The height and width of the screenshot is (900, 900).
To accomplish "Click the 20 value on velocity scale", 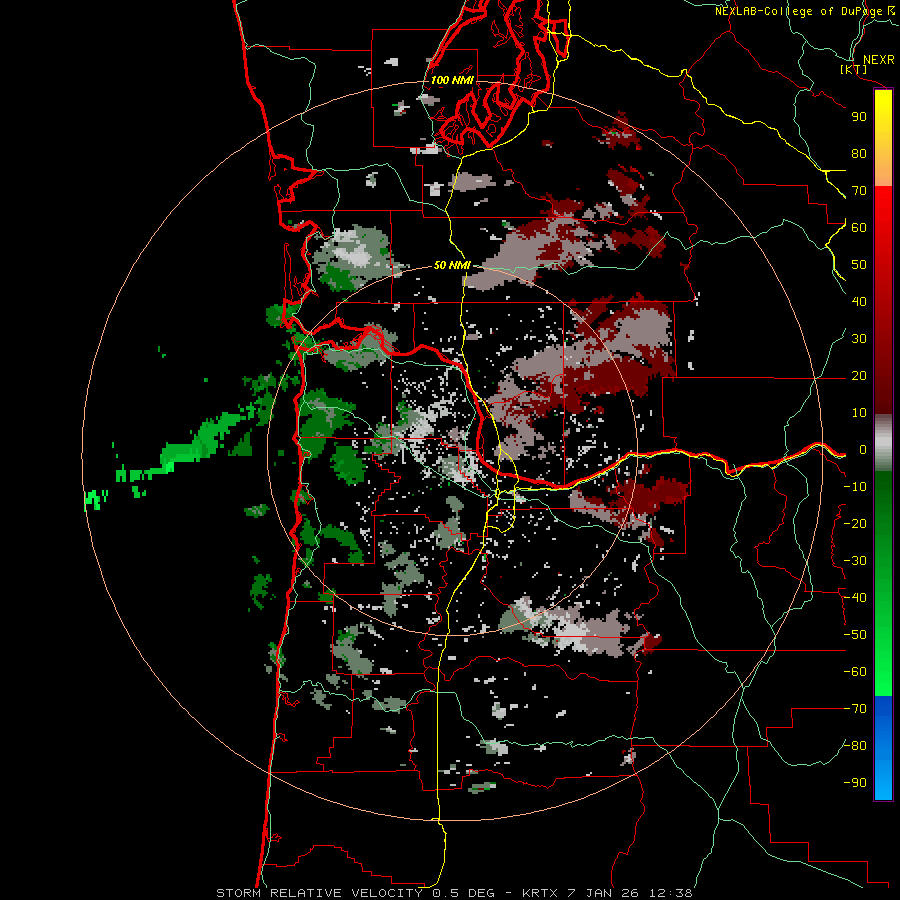I will 859,376.
